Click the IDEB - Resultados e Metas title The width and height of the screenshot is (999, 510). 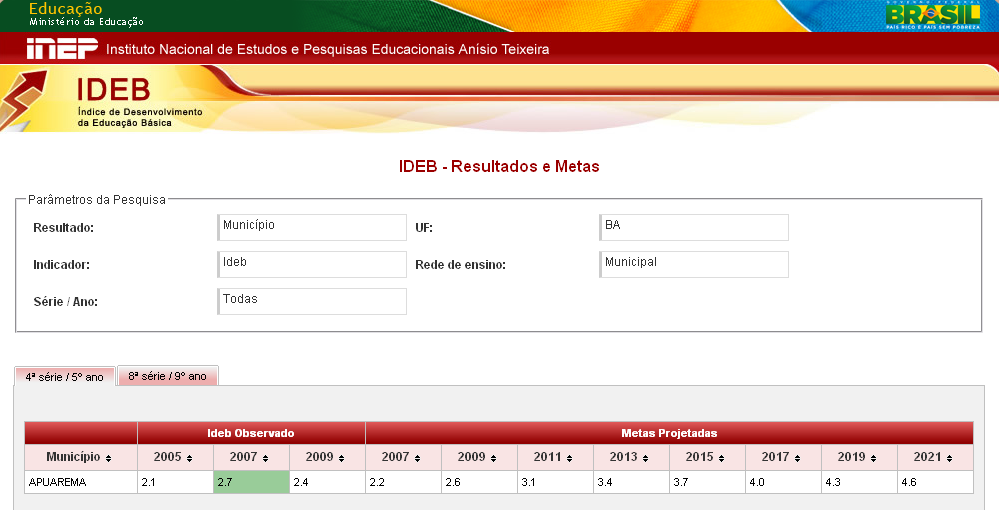(x=499, y=166)
